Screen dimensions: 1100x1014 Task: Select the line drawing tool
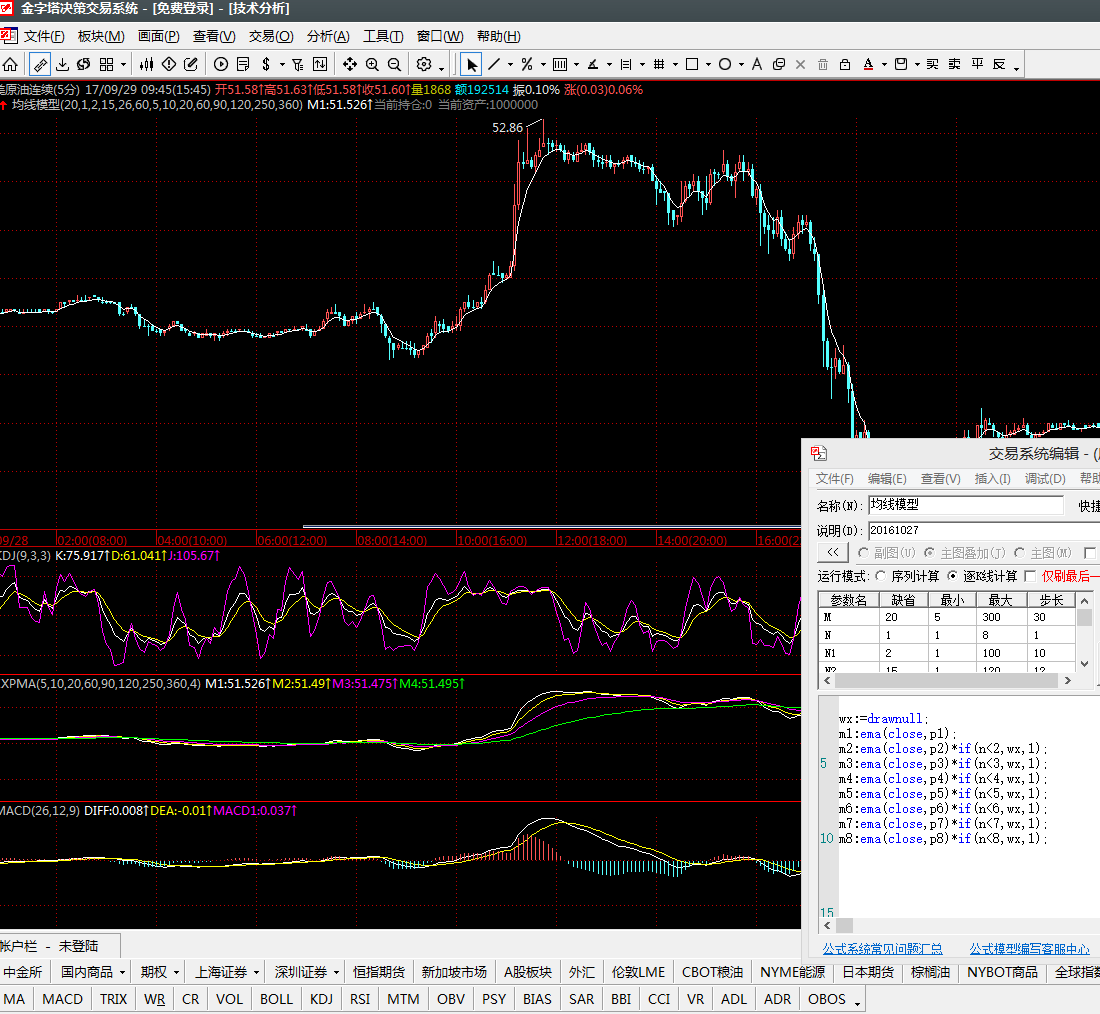(494, 65)
